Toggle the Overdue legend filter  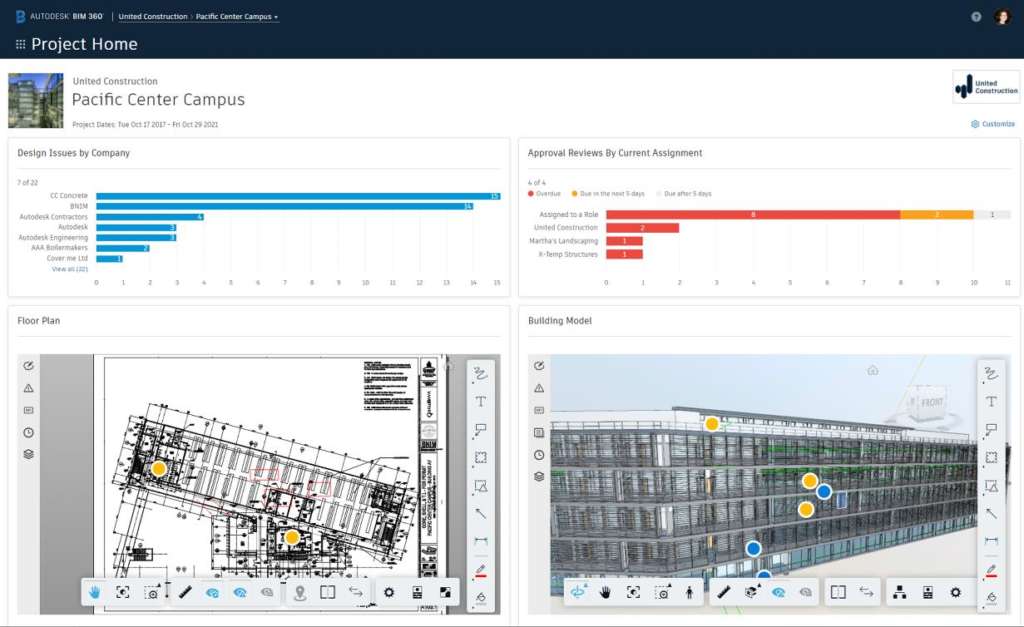tap(544, 194)
